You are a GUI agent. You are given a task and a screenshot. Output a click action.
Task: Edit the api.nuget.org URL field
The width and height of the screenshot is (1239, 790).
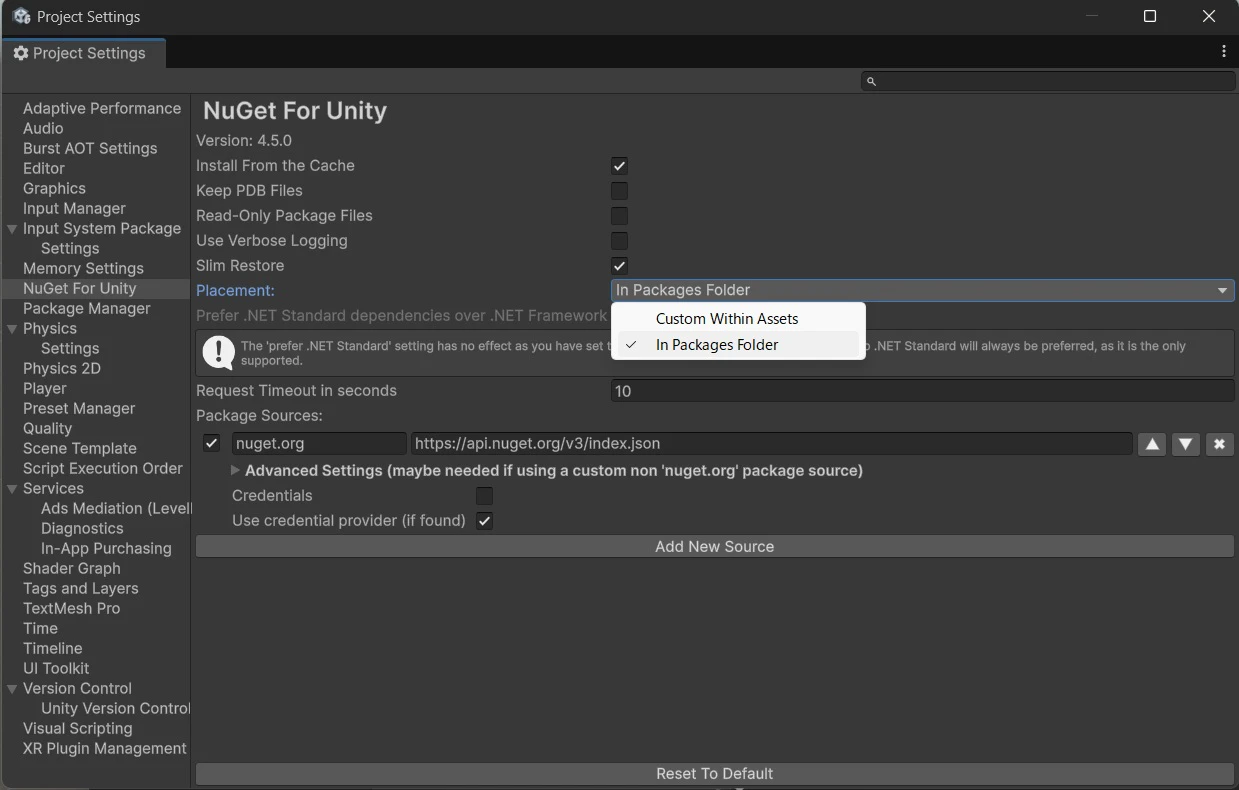click(x=771, y=443)
